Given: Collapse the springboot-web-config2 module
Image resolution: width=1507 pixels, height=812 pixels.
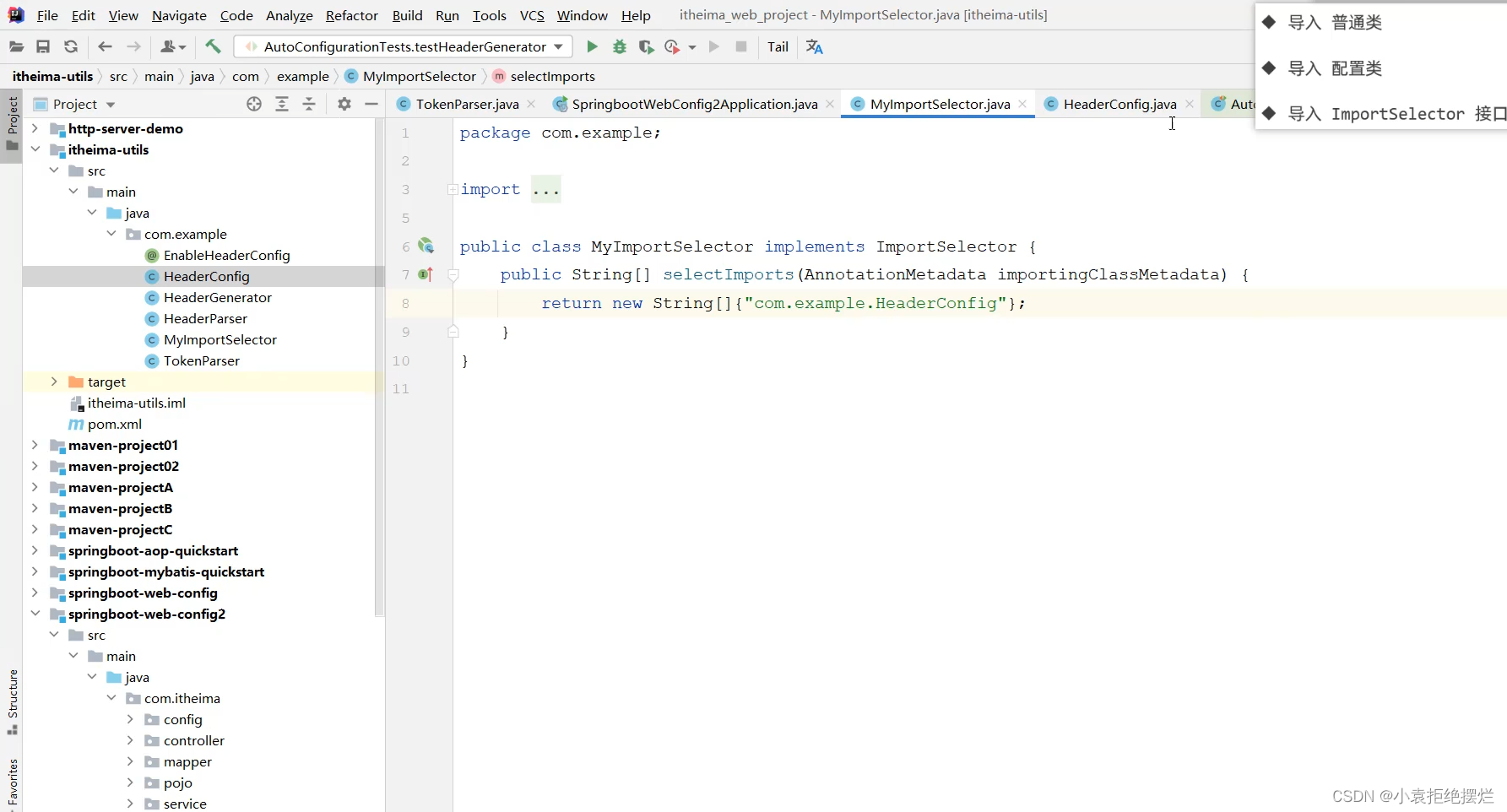Looking at the screenshot, I should tap(35, 614).
